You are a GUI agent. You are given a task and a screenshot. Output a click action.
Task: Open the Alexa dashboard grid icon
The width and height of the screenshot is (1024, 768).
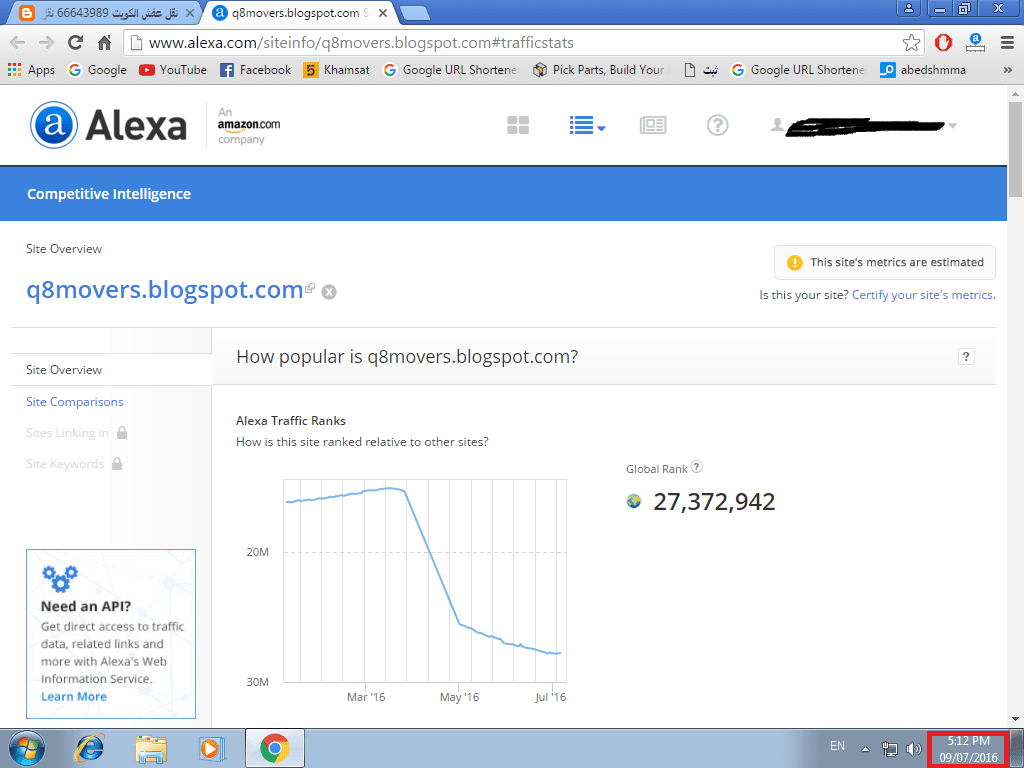click(x=518, y=125)
